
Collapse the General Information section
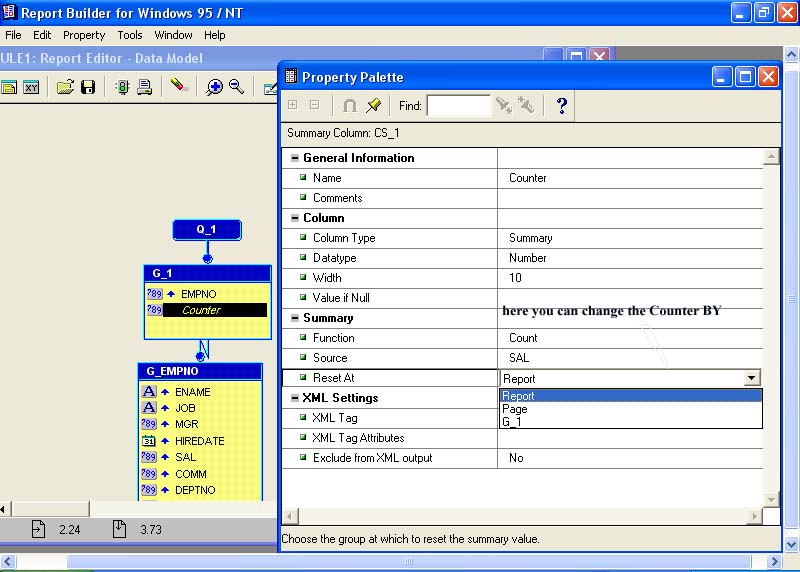point(295,158)
